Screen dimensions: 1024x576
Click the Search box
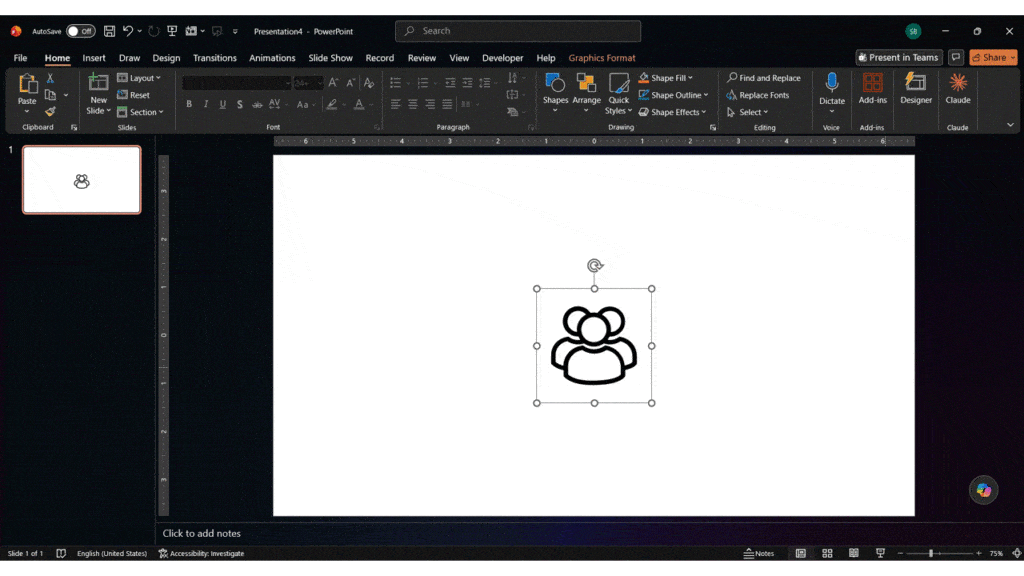pos(518,31)
